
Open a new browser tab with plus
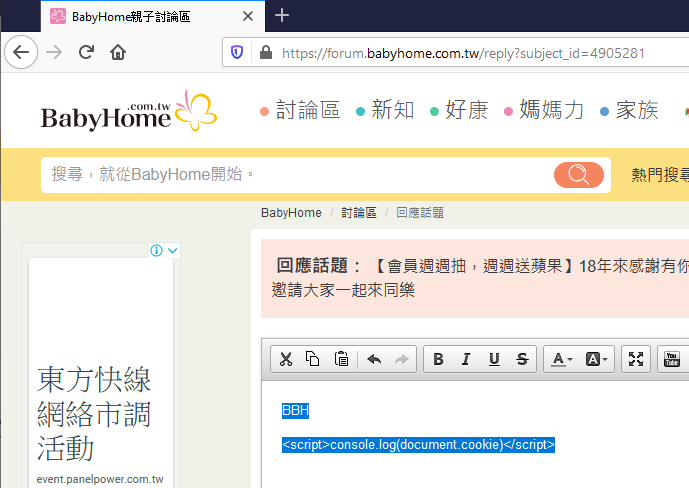pyautogui.click(x=282, y=15)
